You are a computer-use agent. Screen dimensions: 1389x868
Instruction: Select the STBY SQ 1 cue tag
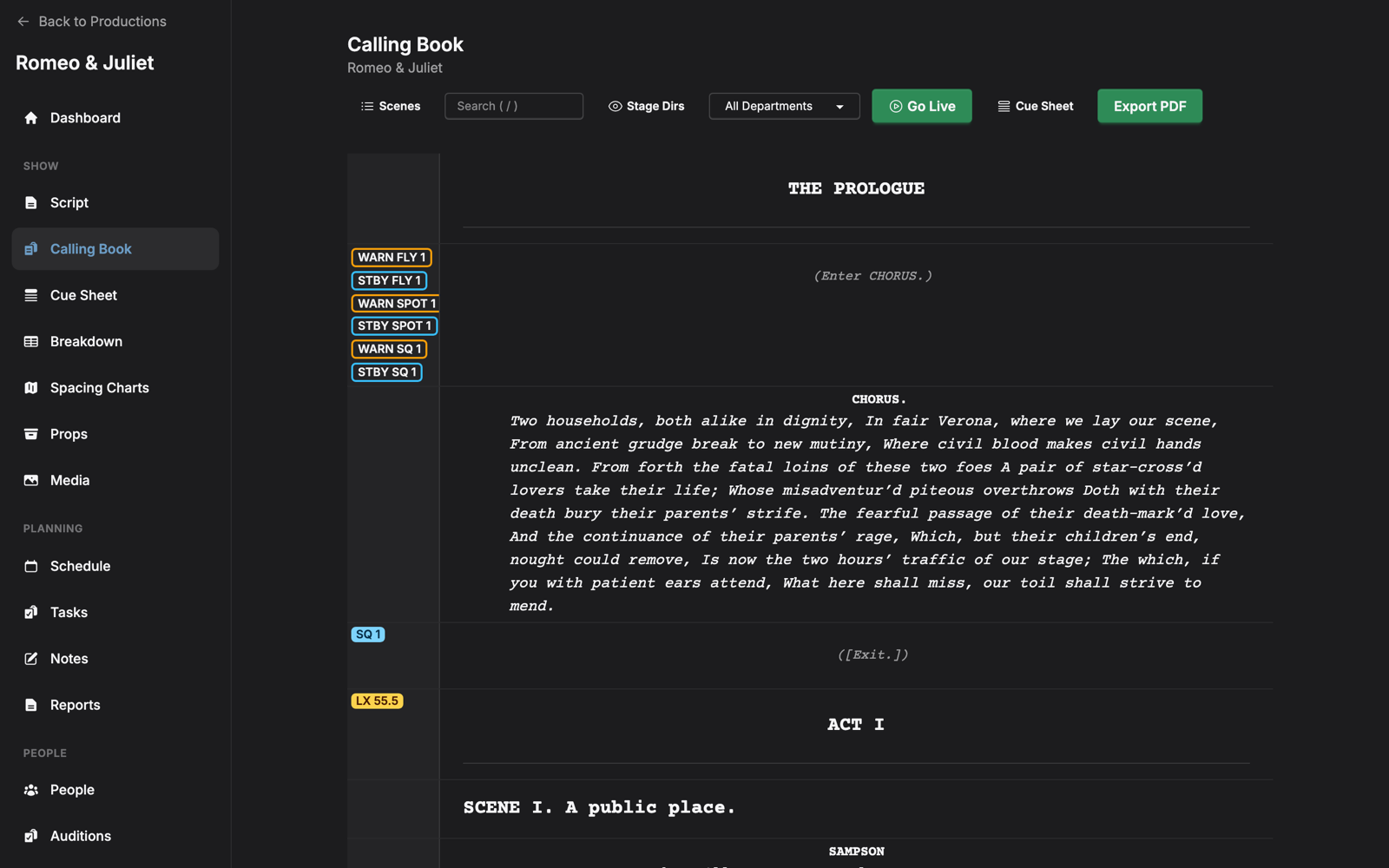(x=387, y=372)
